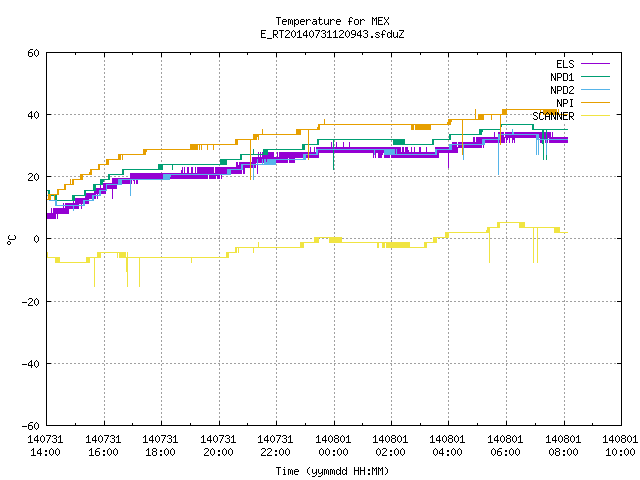Image resolution: width=640 pixels, height=480 pixels.
Task: Click the x-axis label 140801 10:00
Action: click(x=620, y=446)
